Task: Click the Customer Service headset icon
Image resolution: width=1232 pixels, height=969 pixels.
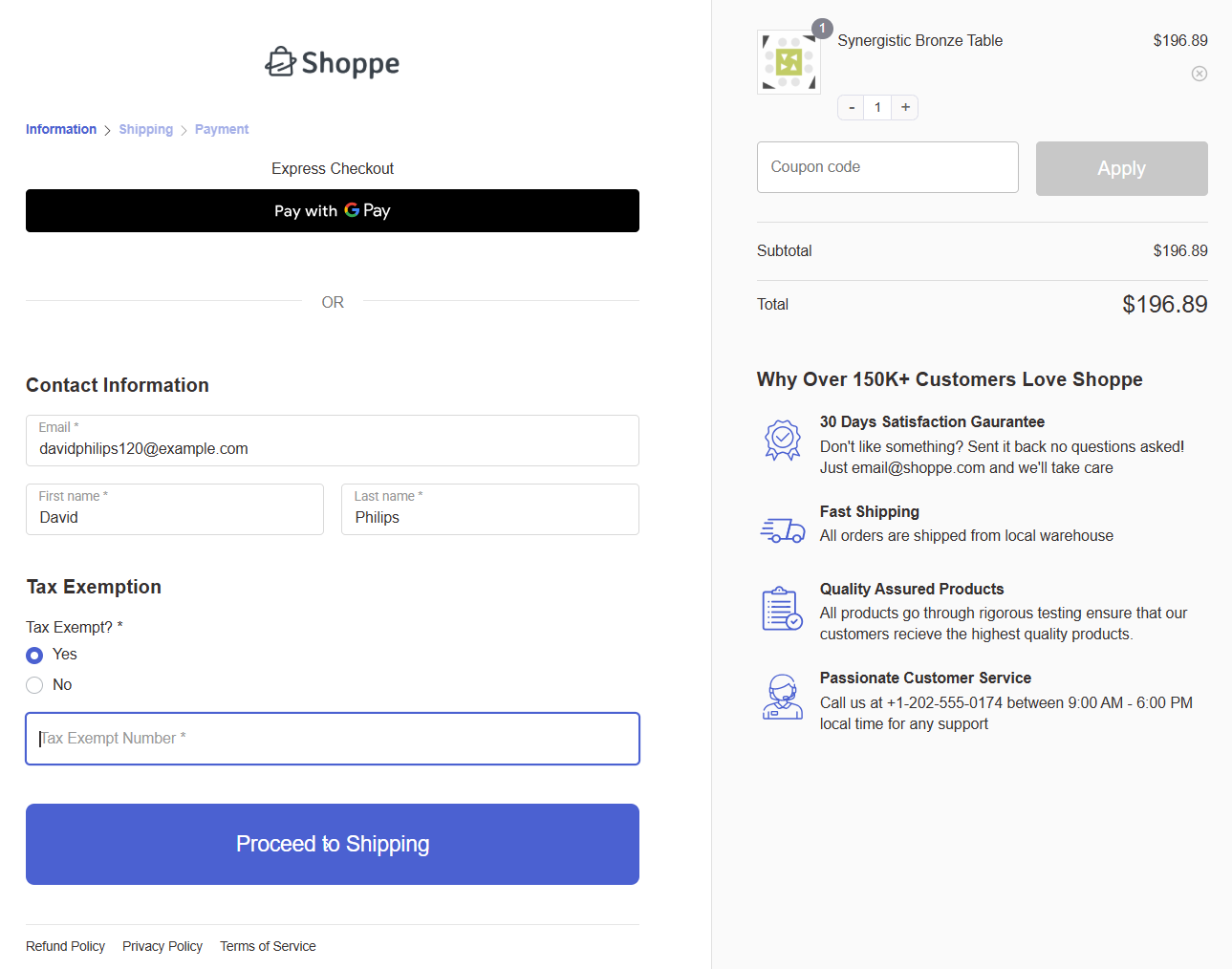Action: coord(783,697)
